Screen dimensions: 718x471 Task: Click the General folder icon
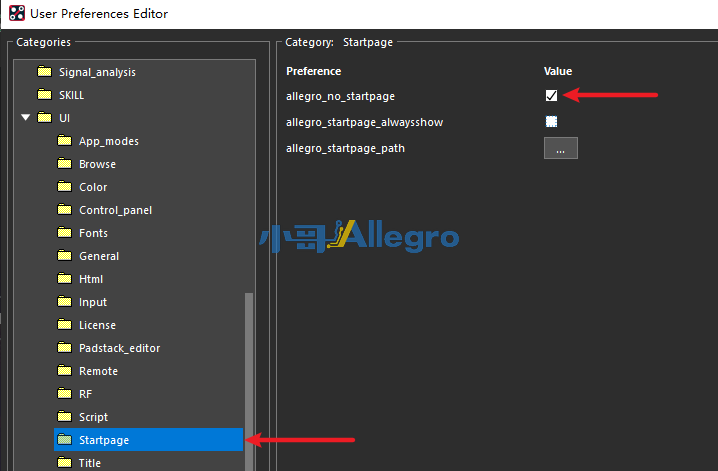(x=65, y=255)
